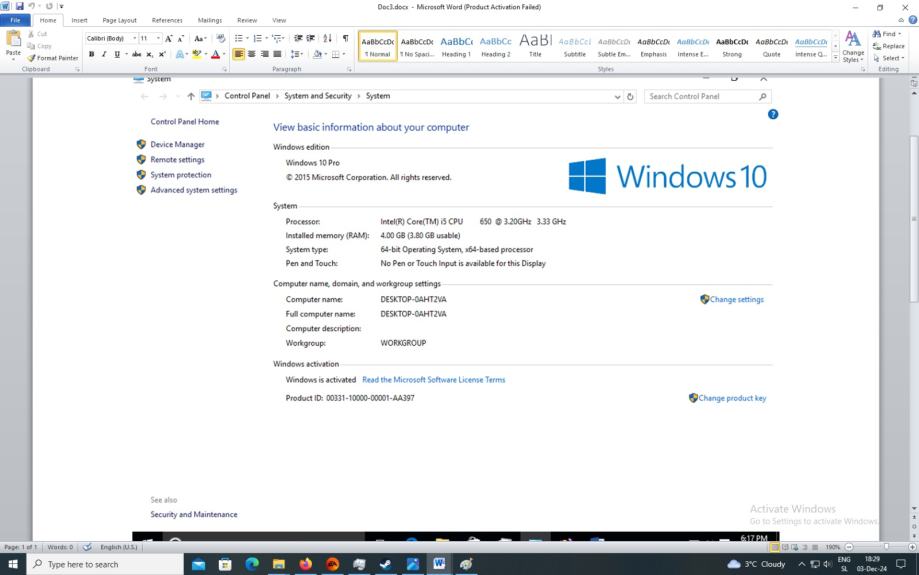
Task: Sort the selected text A to Z
Action: coord(327,39)
